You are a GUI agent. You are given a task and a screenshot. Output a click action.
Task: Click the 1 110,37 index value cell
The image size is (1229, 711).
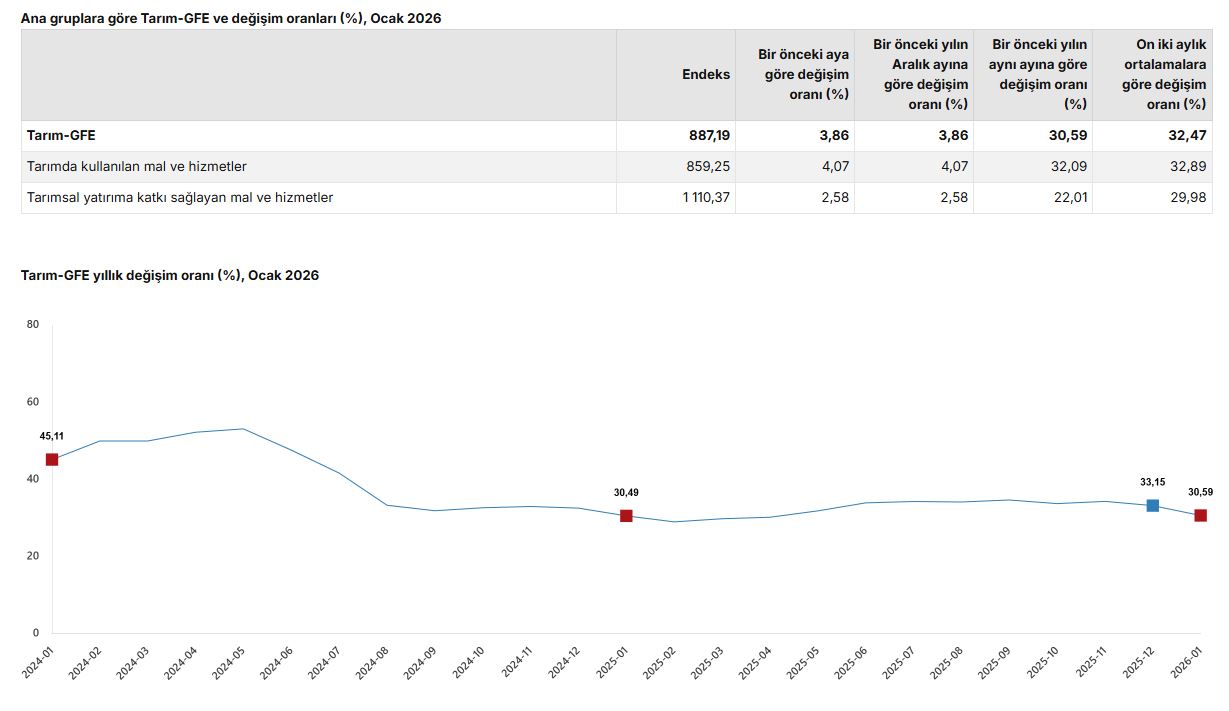(x=706, y=198)
